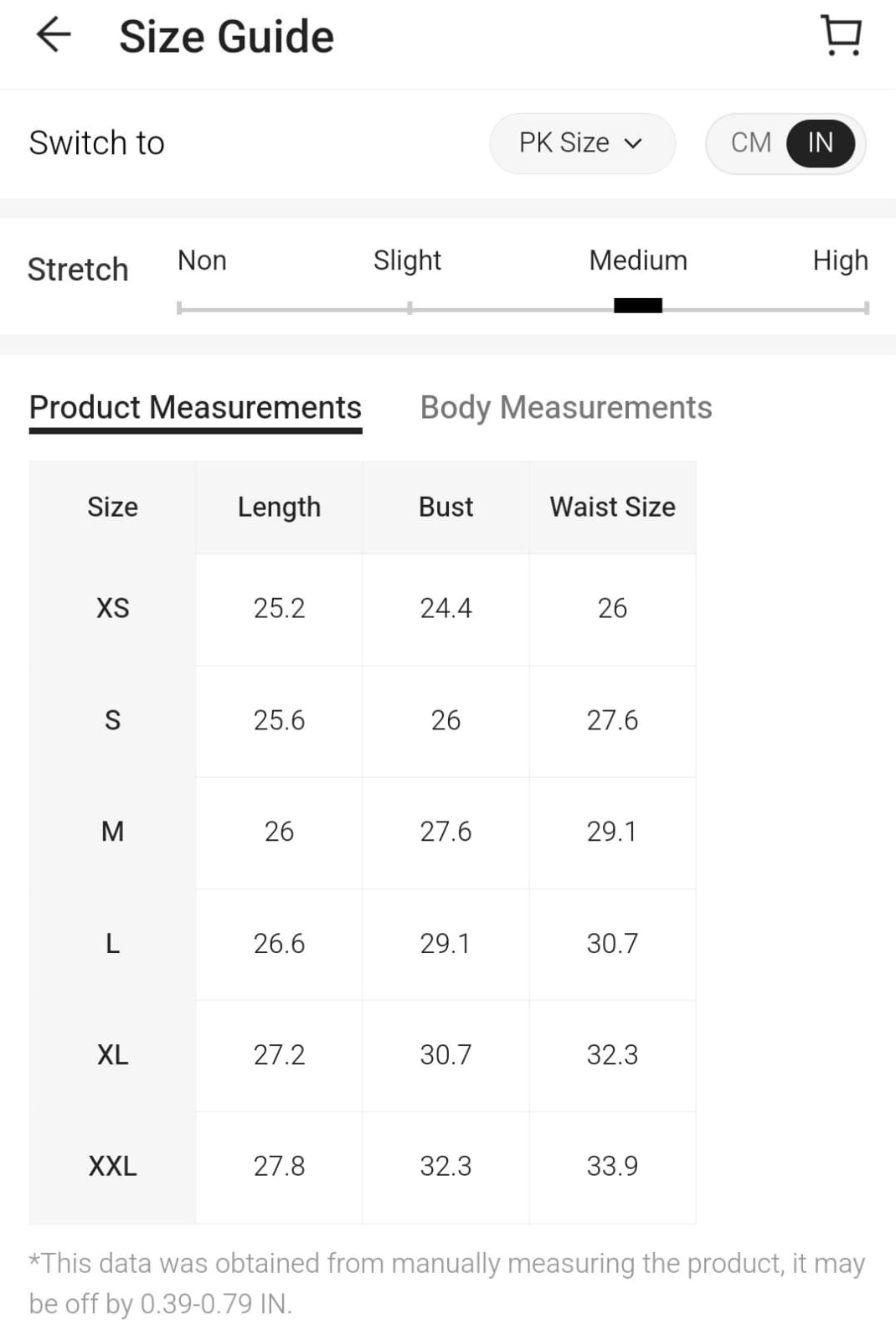Click the Bust column header
The height and width of the screenshot is (1340, 896).
pos(445,508)
